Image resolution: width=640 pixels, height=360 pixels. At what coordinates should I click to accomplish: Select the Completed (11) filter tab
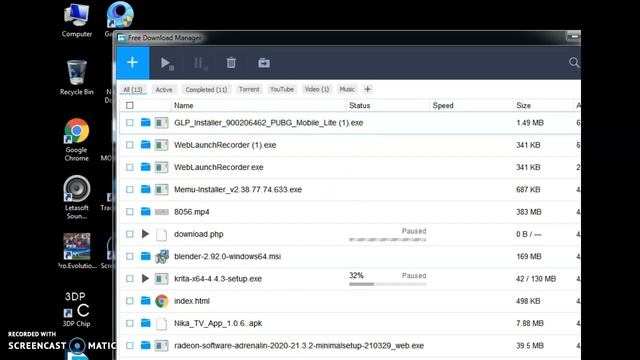point(206,89)
